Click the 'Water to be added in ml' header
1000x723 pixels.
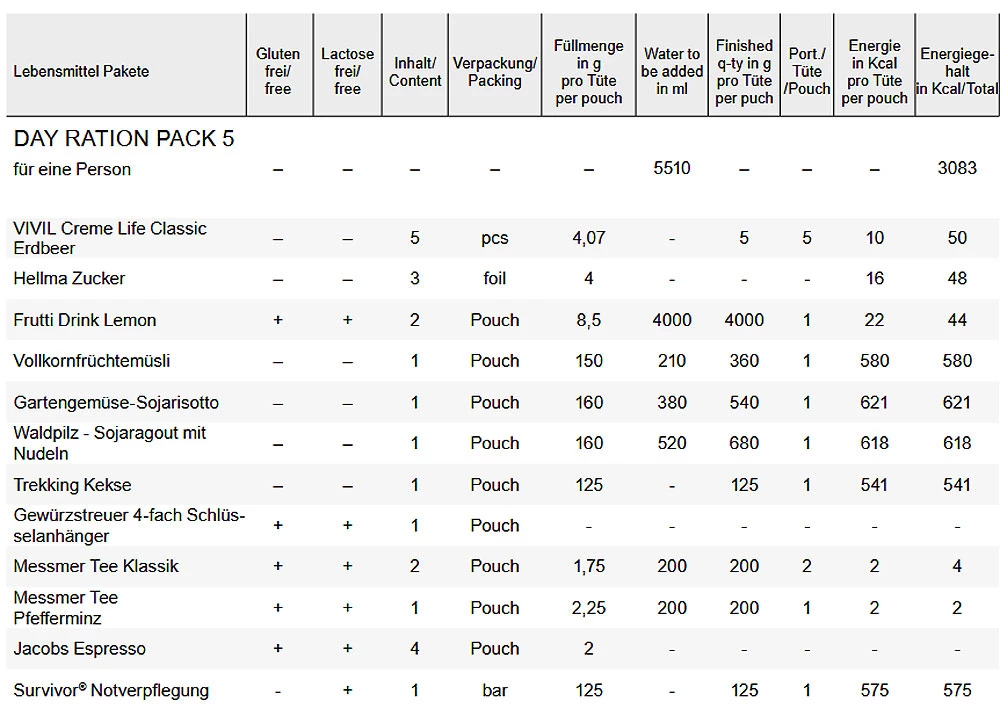[x=672, y=71]
